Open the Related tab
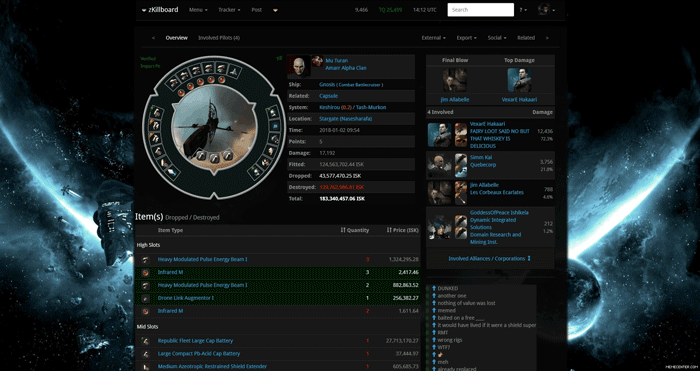 click(x=526, y=38)
